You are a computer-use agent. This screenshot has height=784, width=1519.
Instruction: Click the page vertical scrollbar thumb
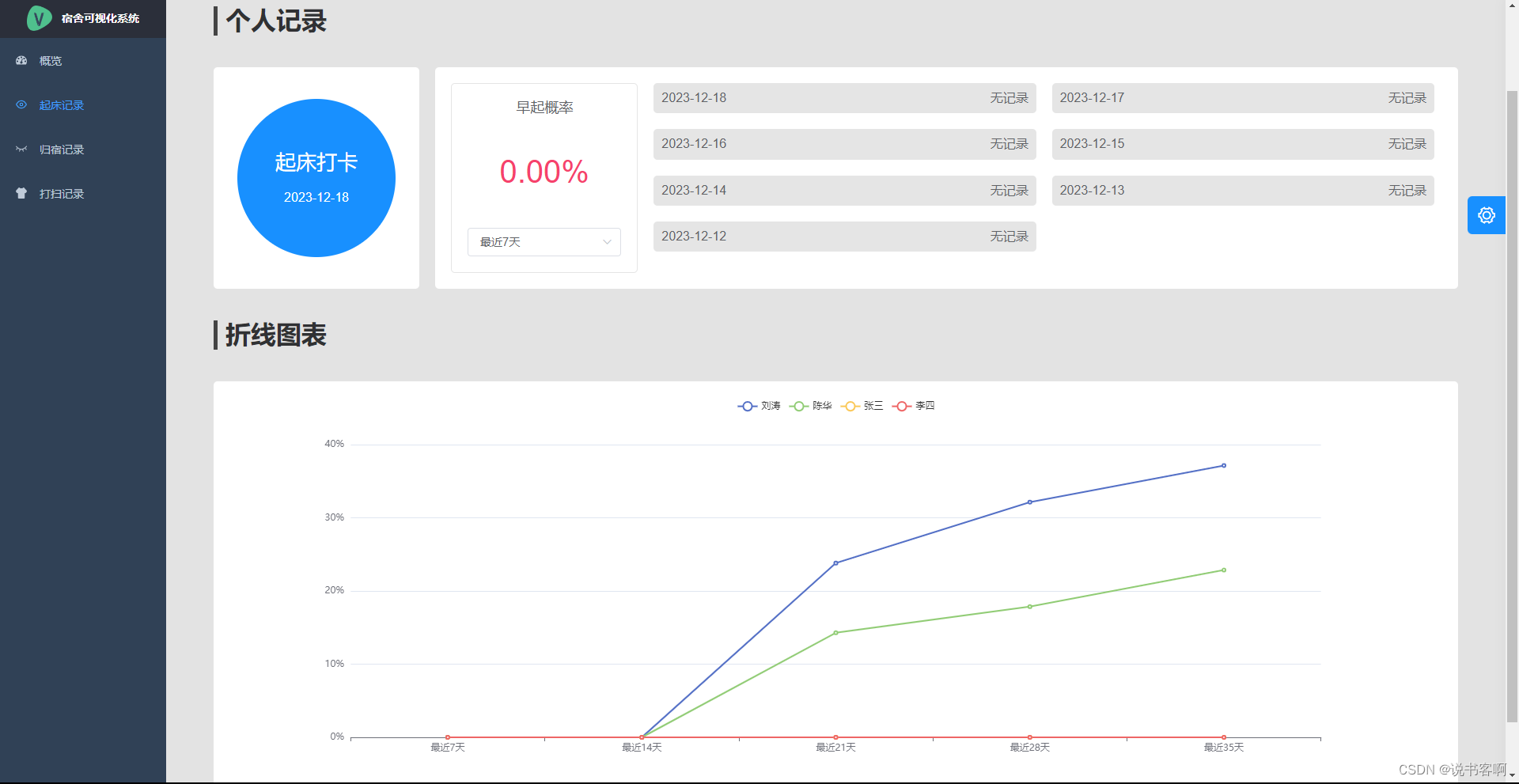[1512, 407]
